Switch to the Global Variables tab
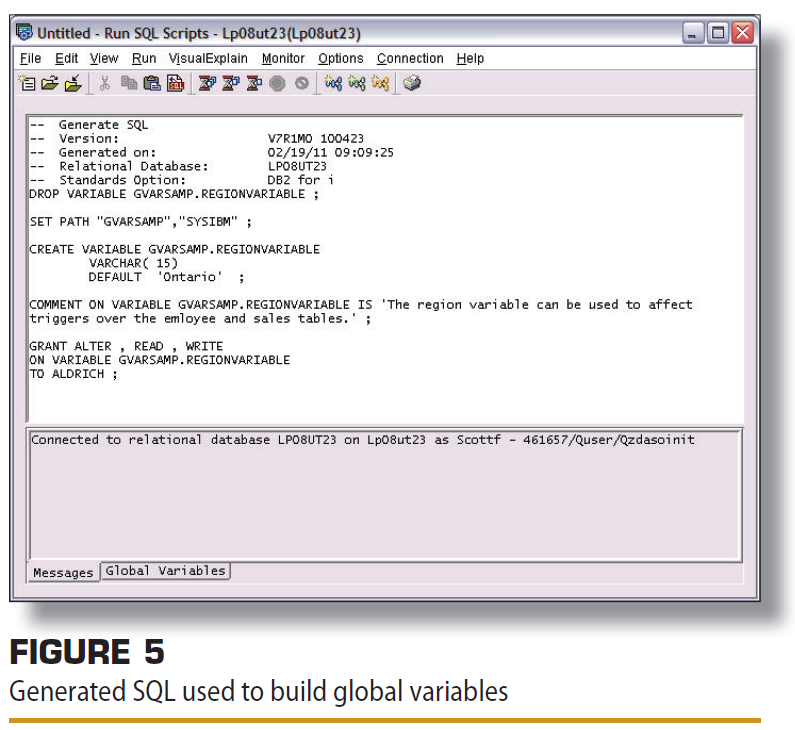Image resolution: width=795 pixels, height=730 pixels. pos(165,571)
